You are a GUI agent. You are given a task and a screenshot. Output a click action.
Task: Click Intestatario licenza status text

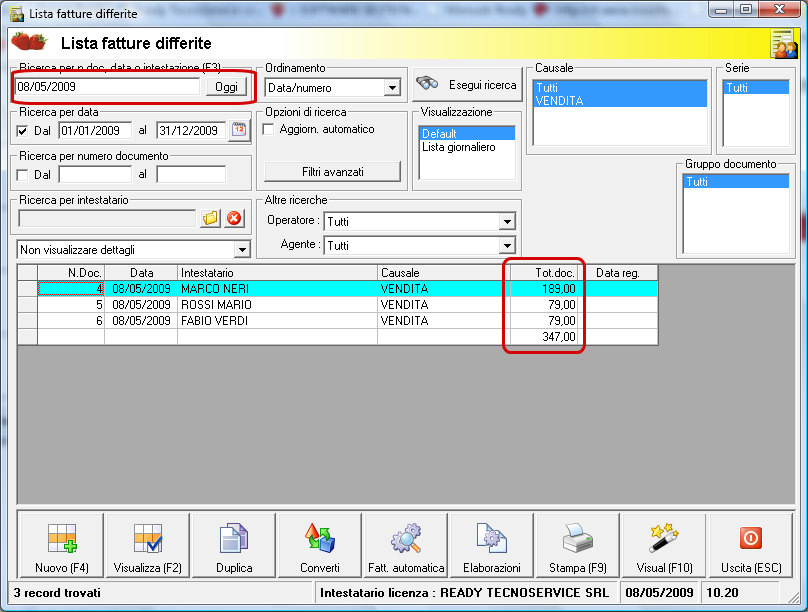point(464,593)
